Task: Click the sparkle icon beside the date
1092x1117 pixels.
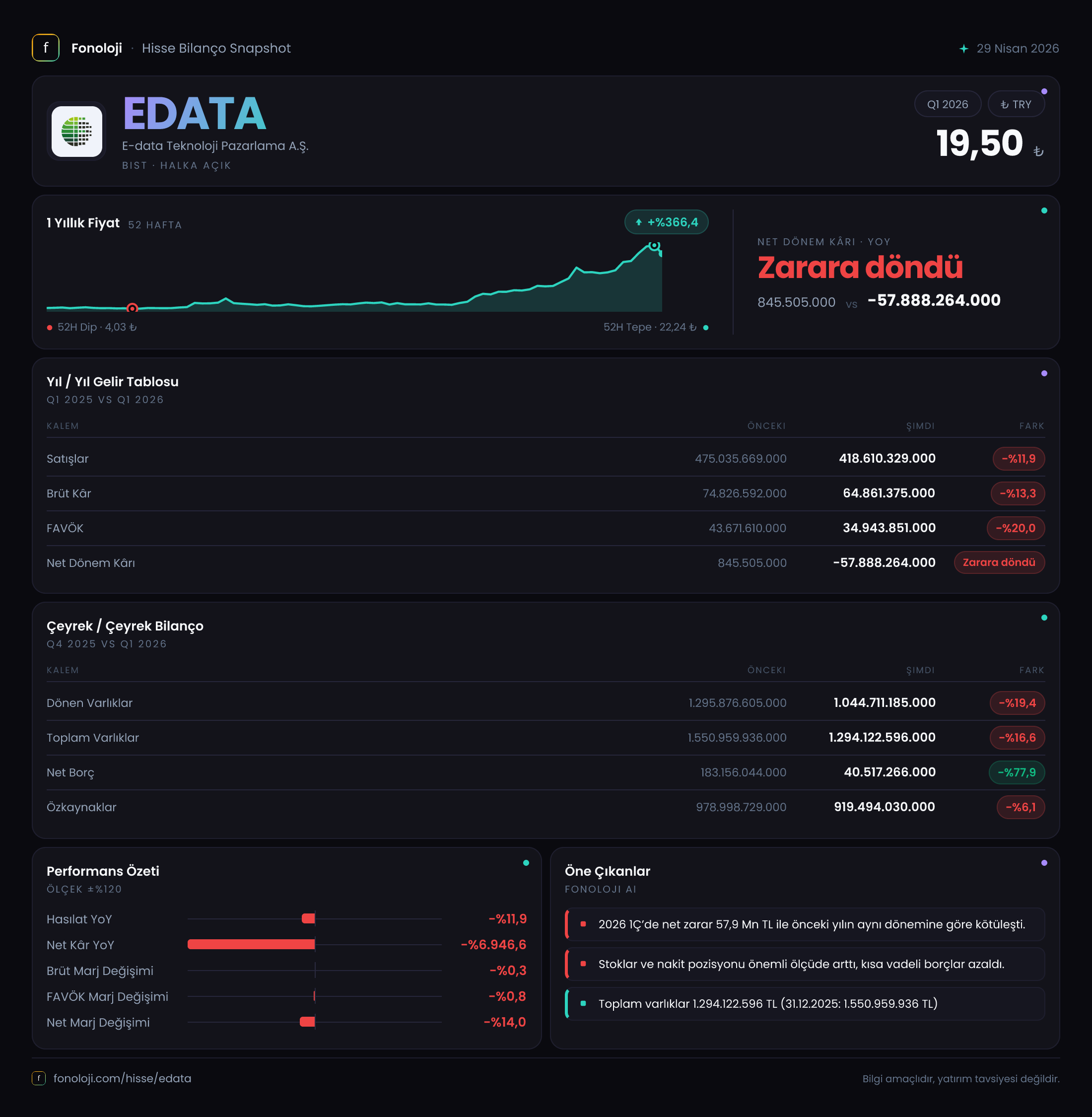Action: click(963, 49)
